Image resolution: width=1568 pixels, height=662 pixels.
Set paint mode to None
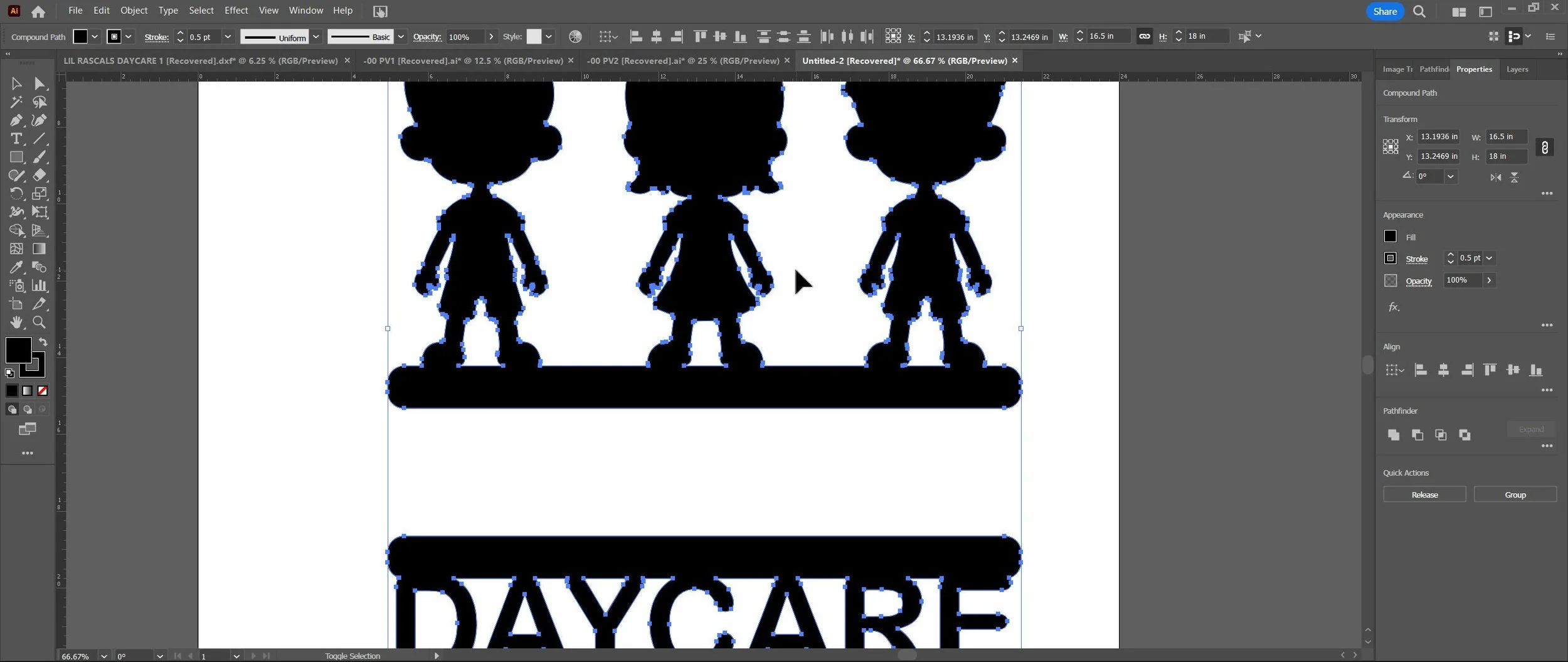43,391
